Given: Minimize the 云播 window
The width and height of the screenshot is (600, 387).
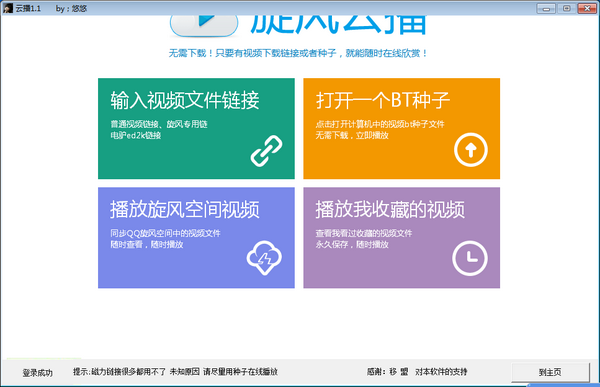Looking at the screenshot, I should click(546, 8).
